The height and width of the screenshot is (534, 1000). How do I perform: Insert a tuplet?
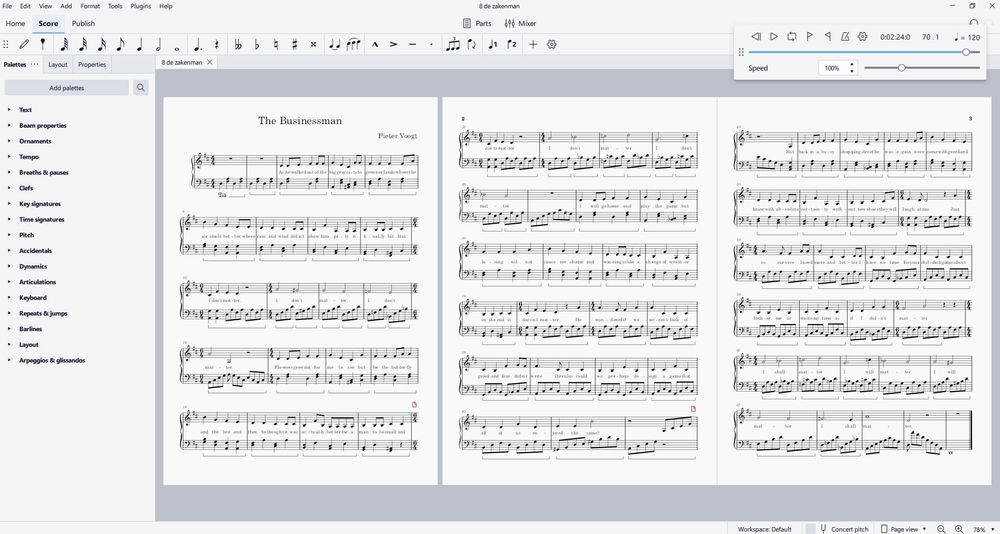click(x=453, y=45)
